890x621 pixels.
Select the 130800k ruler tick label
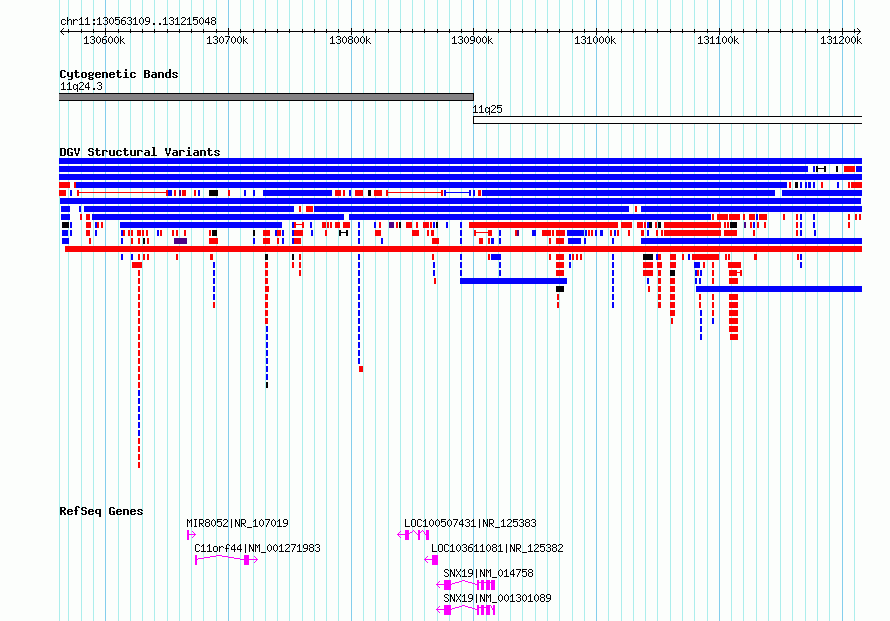pos(350,40)
